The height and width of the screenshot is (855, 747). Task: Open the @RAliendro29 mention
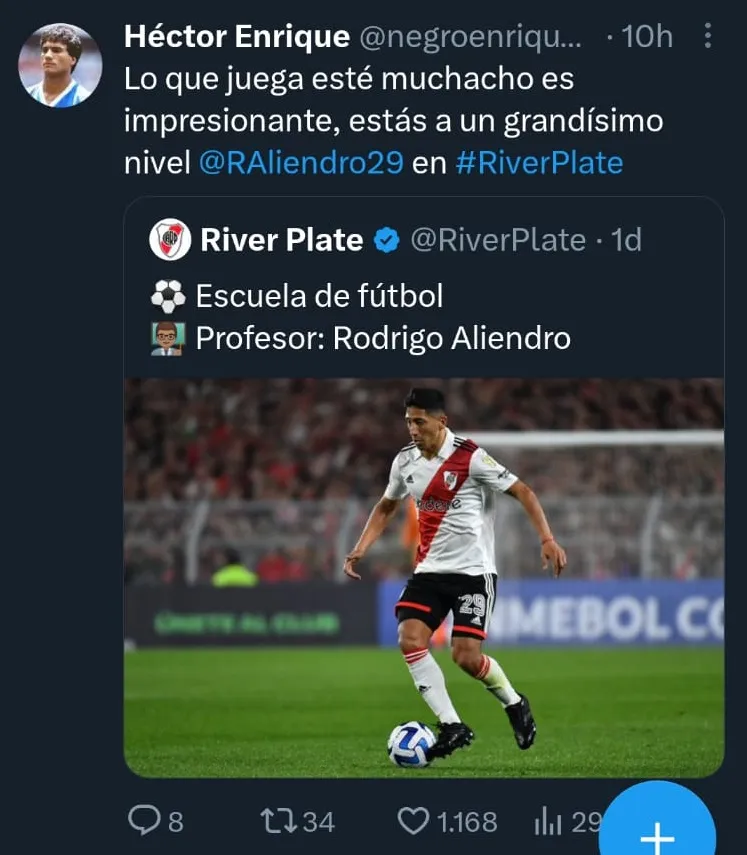(301, 163)
